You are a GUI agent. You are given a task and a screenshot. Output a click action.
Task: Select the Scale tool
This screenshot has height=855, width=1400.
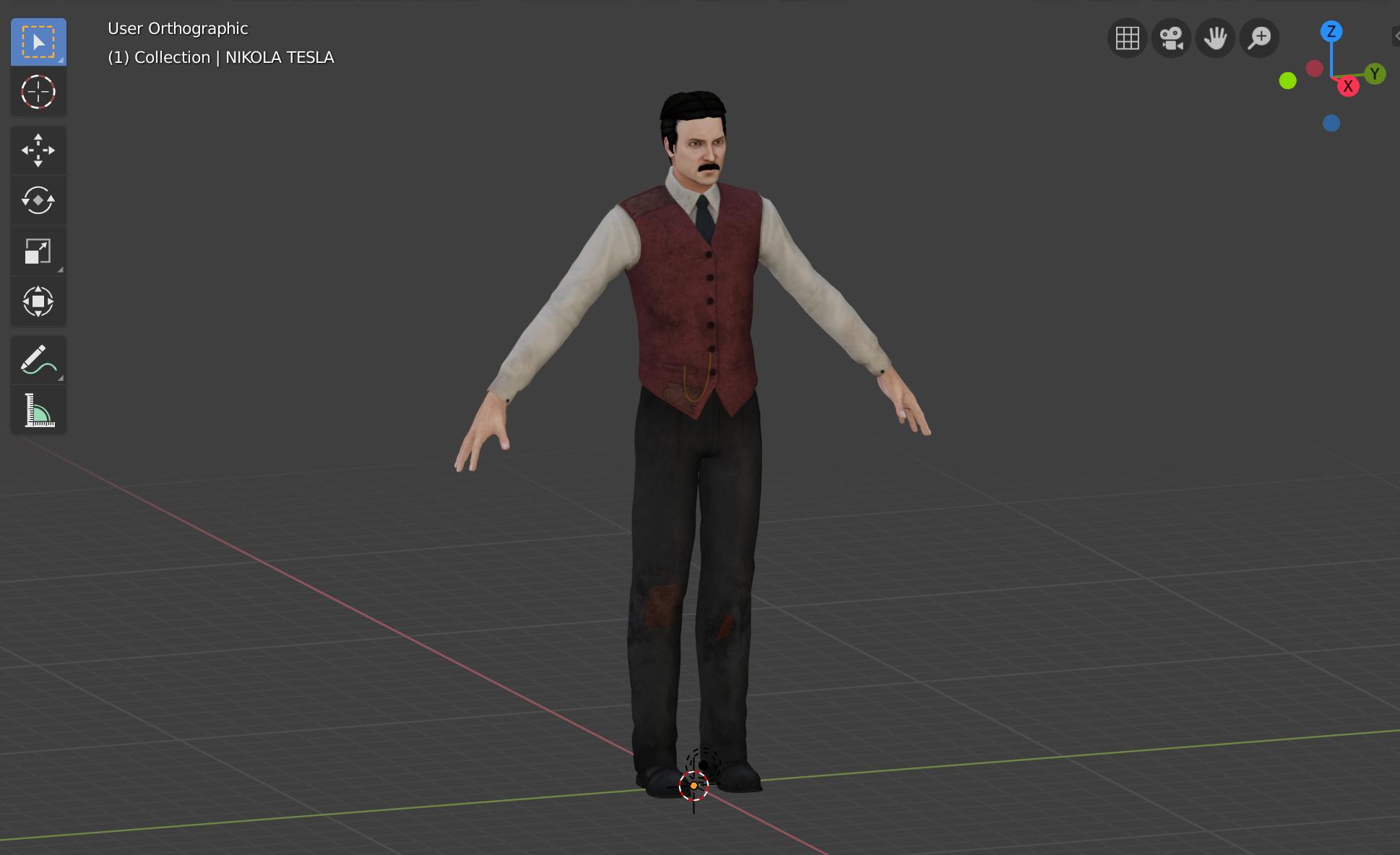(x=38, y=251)
